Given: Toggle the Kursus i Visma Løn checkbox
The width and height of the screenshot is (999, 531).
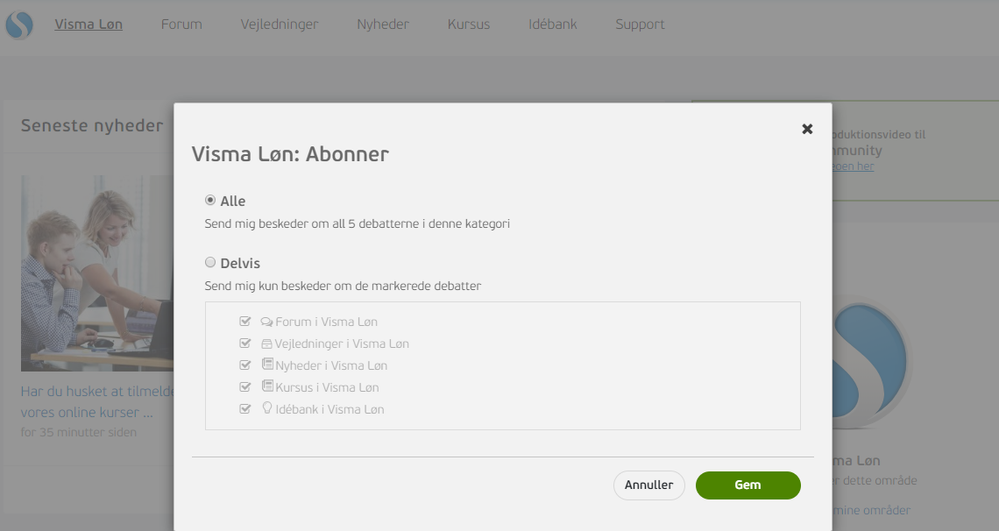Looking at the screenshot, I should click(x=245, y=387).
